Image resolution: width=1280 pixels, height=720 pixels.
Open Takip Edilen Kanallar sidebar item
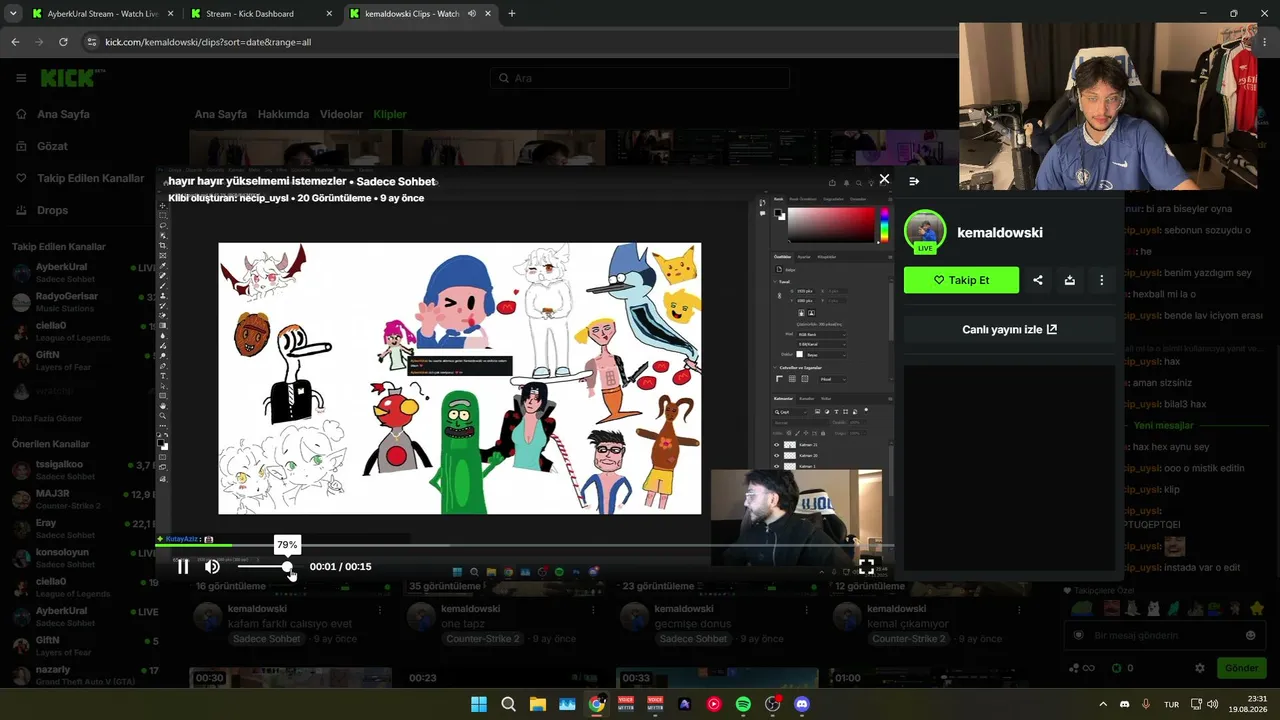tap(90, 178)
